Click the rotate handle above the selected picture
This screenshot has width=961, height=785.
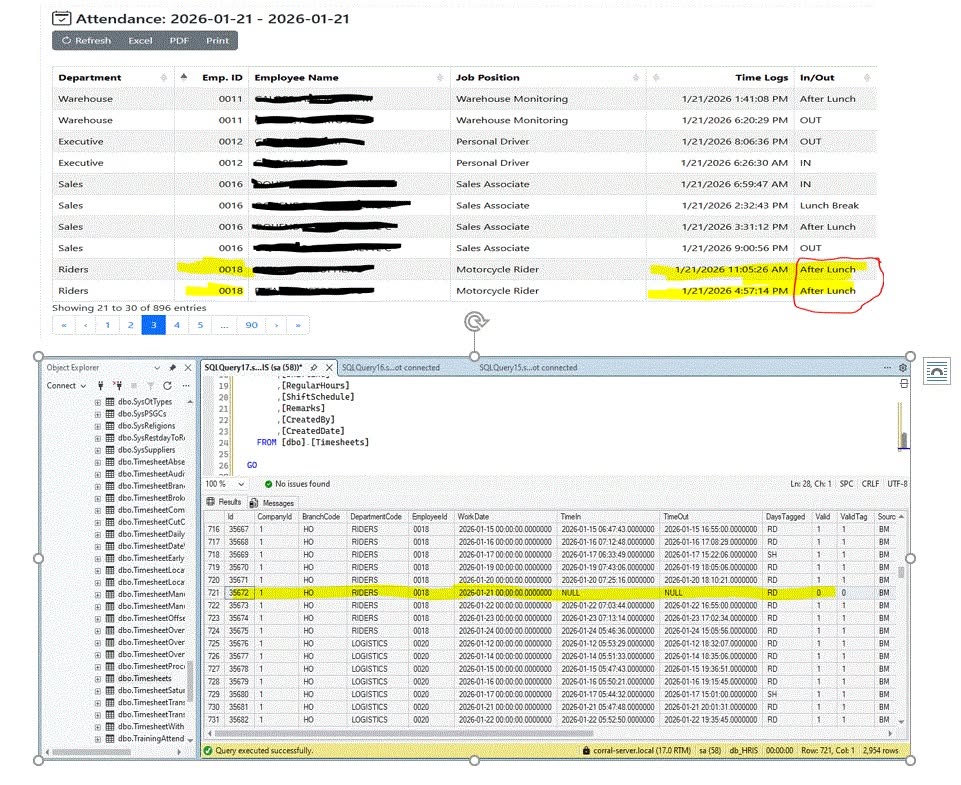click(x=475, y=321)
